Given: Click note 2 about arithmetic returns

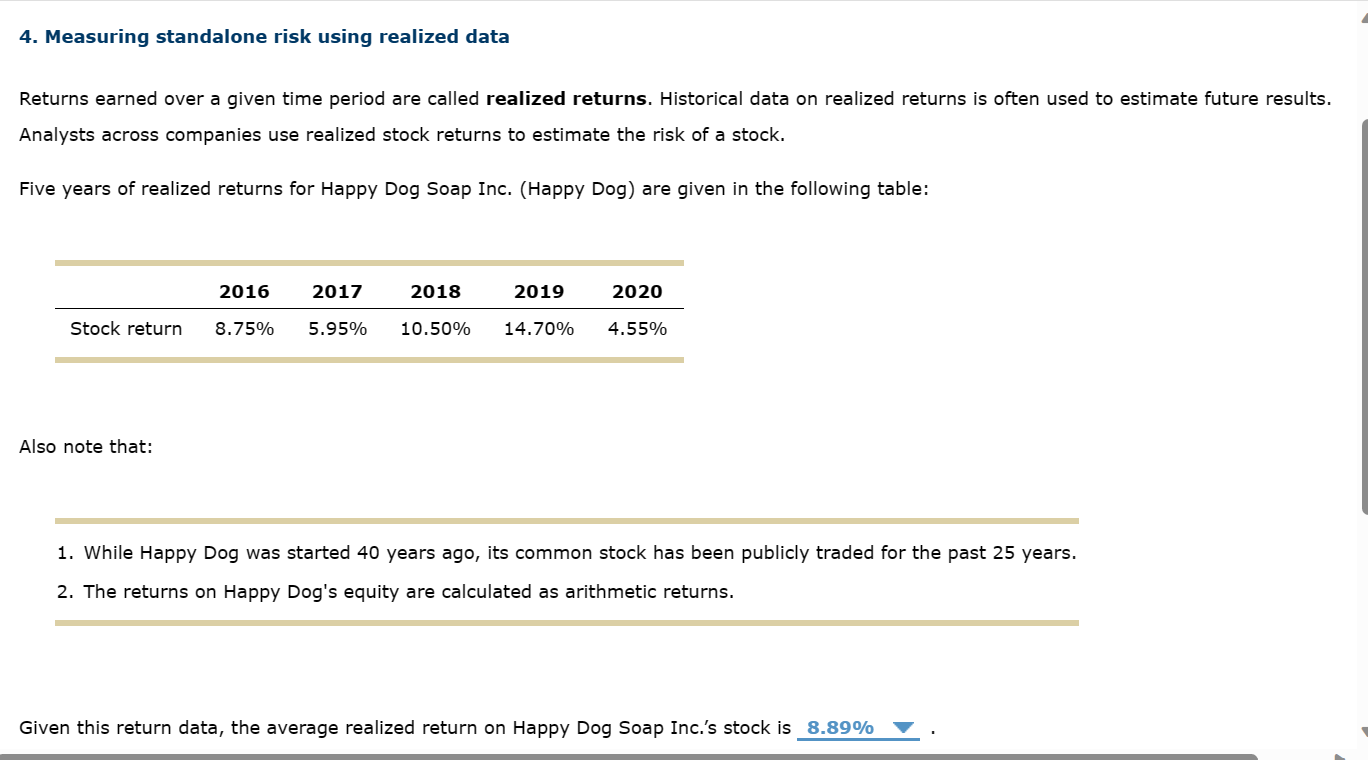Looking at the screenshot, I should point(407,591).
